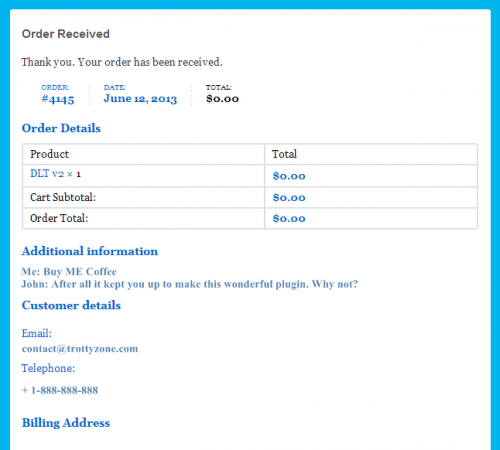Viewport: 500px width, 450px height.
Task: Click the TOTAL: label above amount
Action: coord(219,87)
